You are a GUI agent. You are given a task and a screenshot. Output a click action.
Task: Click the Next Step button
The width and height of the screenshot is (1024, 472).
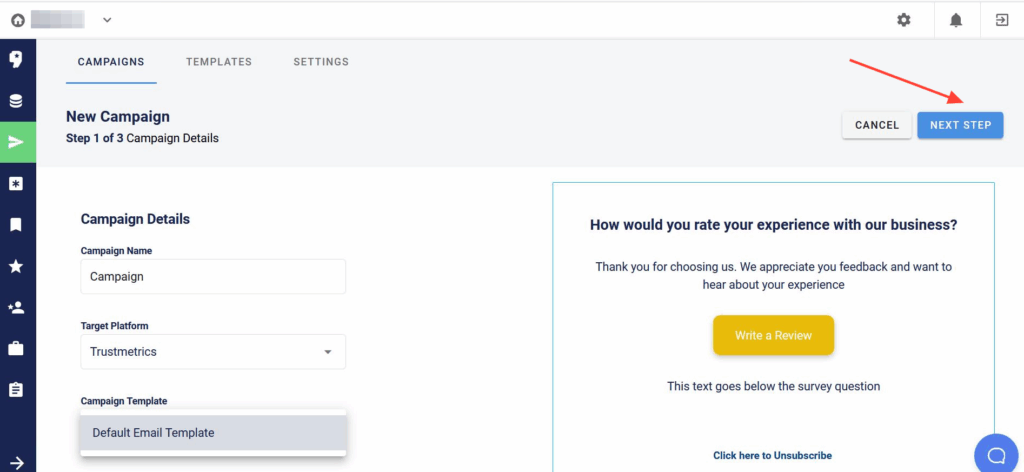960,125
